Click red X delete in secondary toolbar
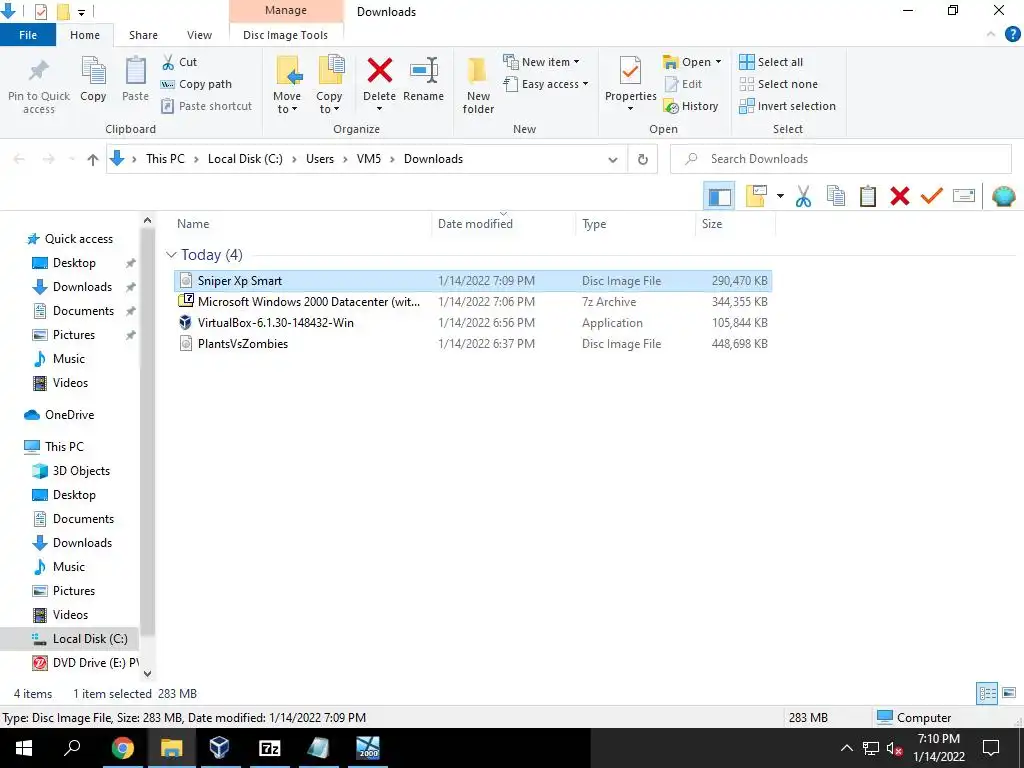Screen dimensions: 1024x768 900,196
